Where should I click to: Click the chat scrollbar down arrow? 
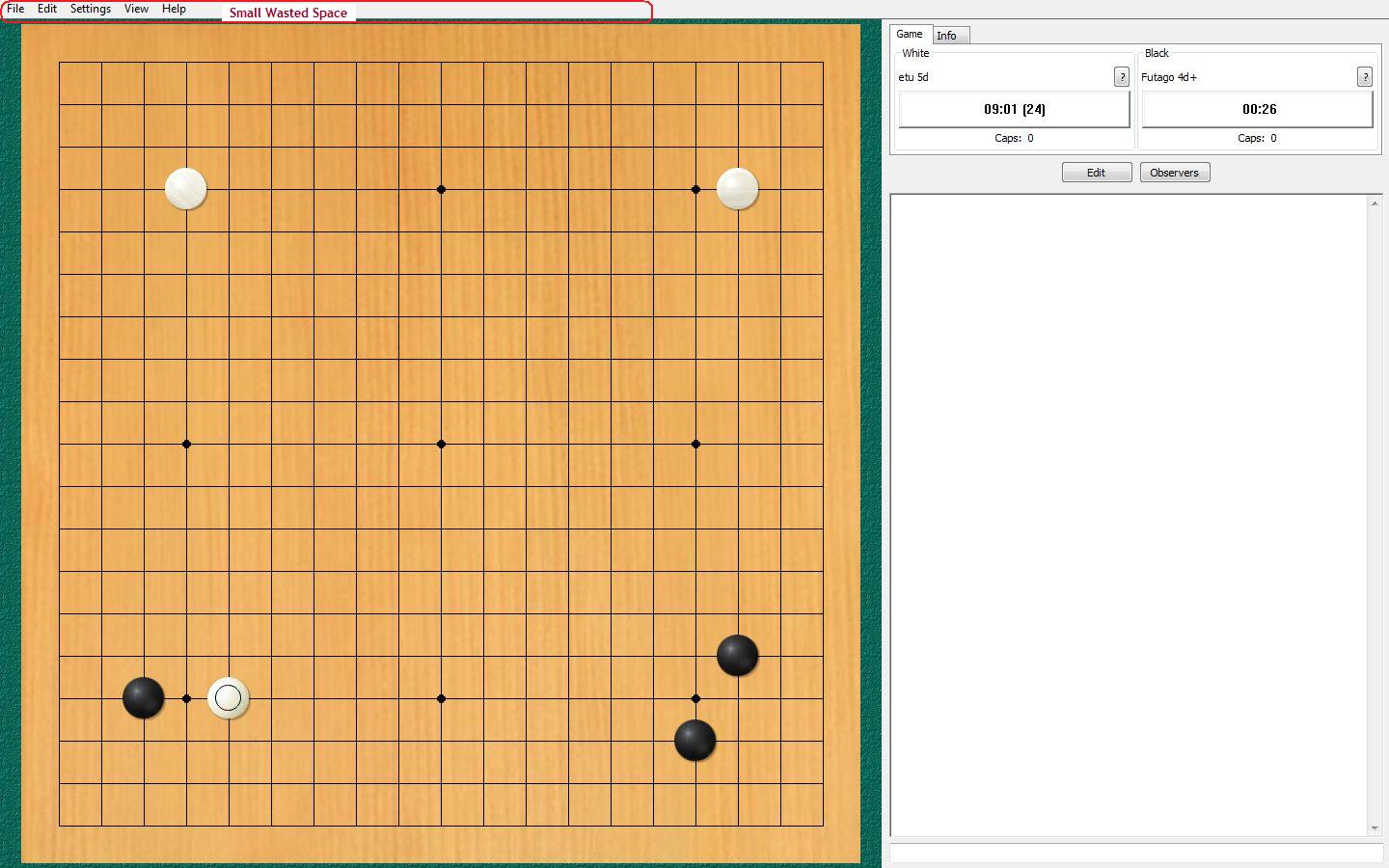[x=1375, y=828]
